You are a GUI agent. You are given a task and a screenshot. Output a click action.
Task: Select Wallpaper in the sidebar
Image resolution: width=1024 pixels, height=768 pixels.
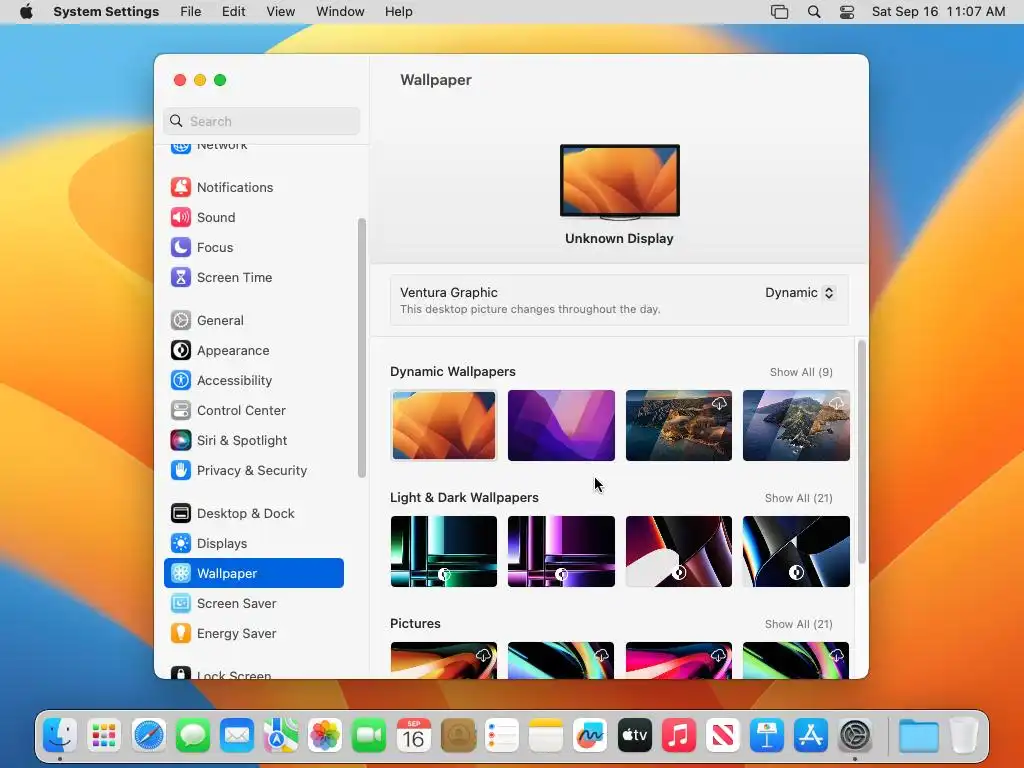click(x=253, y=573)
